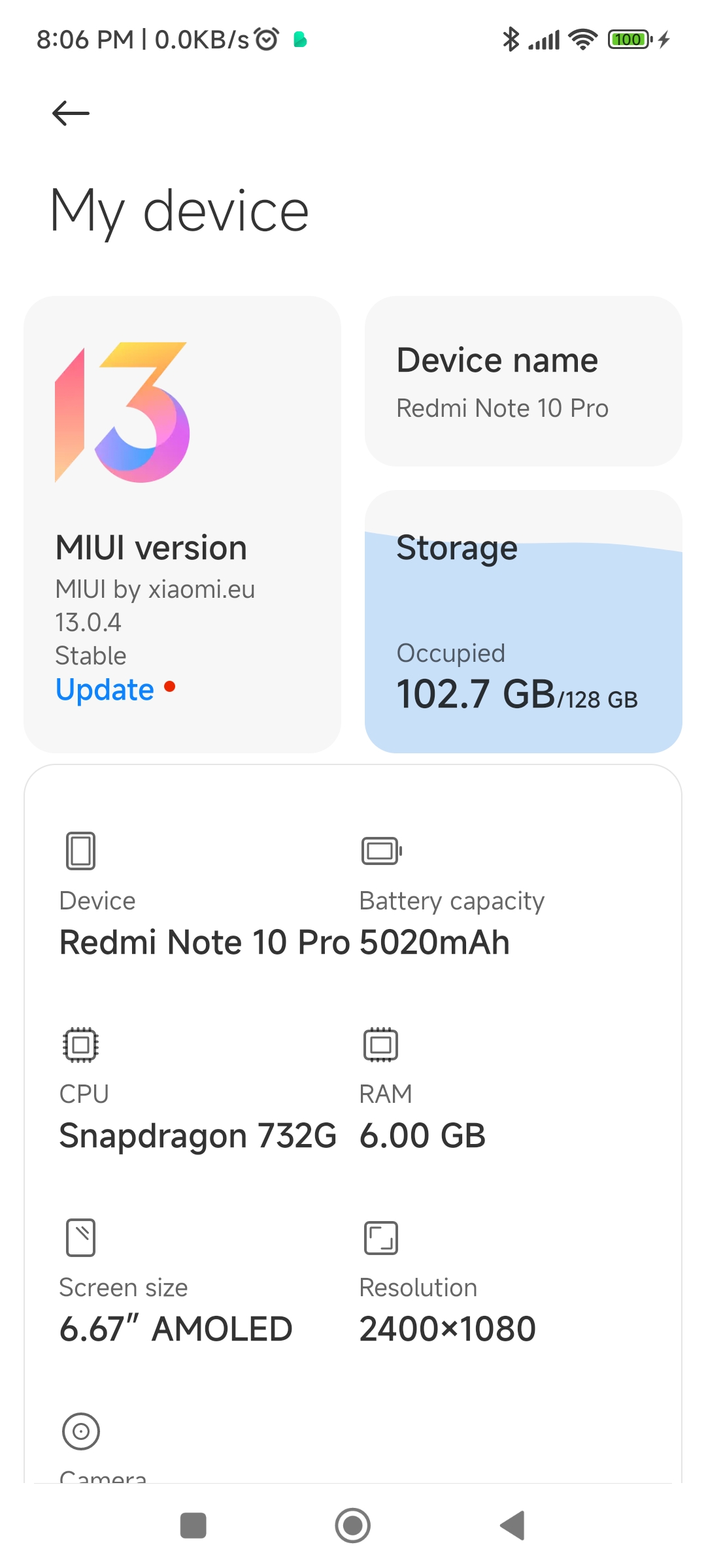Tap the Android Back triangle button

(513, 1526)
